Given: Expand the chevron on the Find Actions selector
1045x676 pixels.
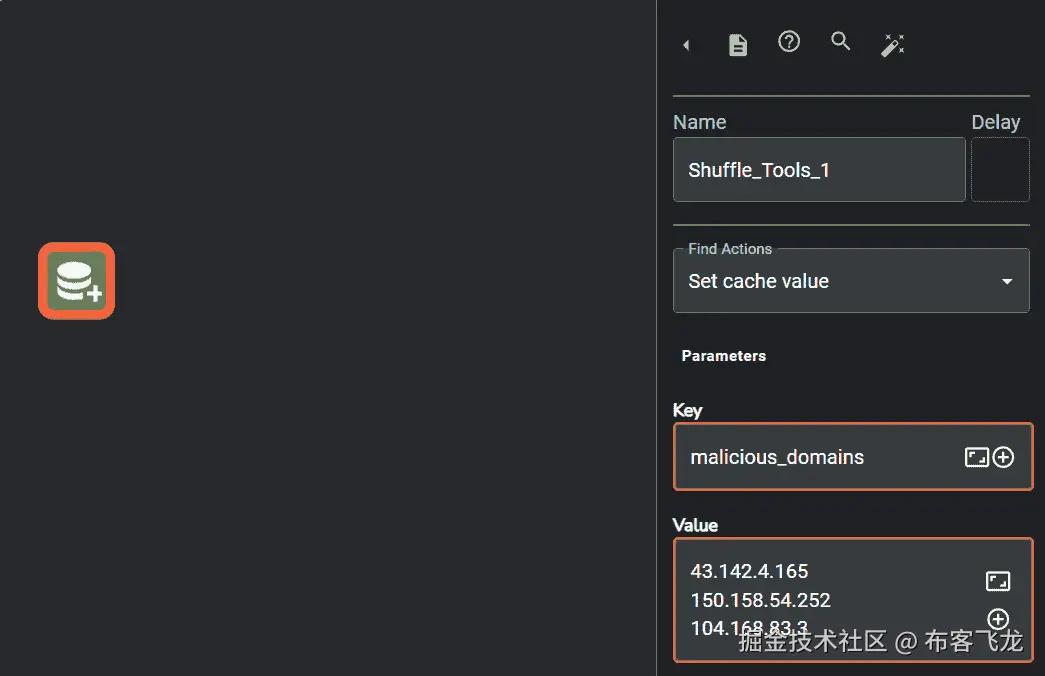Looking at the screenshot, I should coord(1007,281).
